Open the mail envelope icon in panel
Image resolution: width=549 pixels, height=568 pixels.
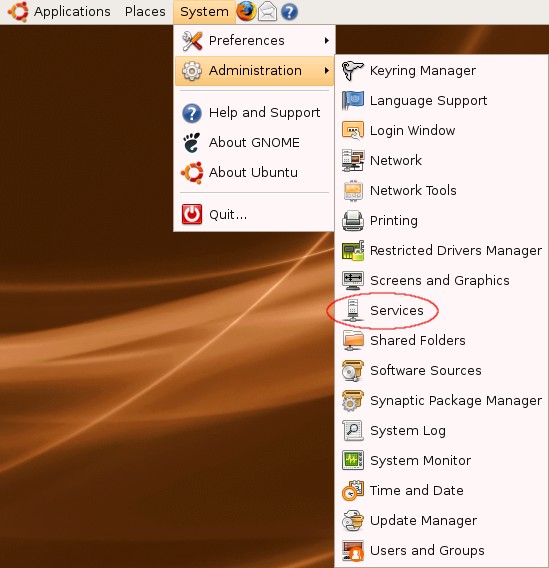pyautogui.click(x=267, y=12)
